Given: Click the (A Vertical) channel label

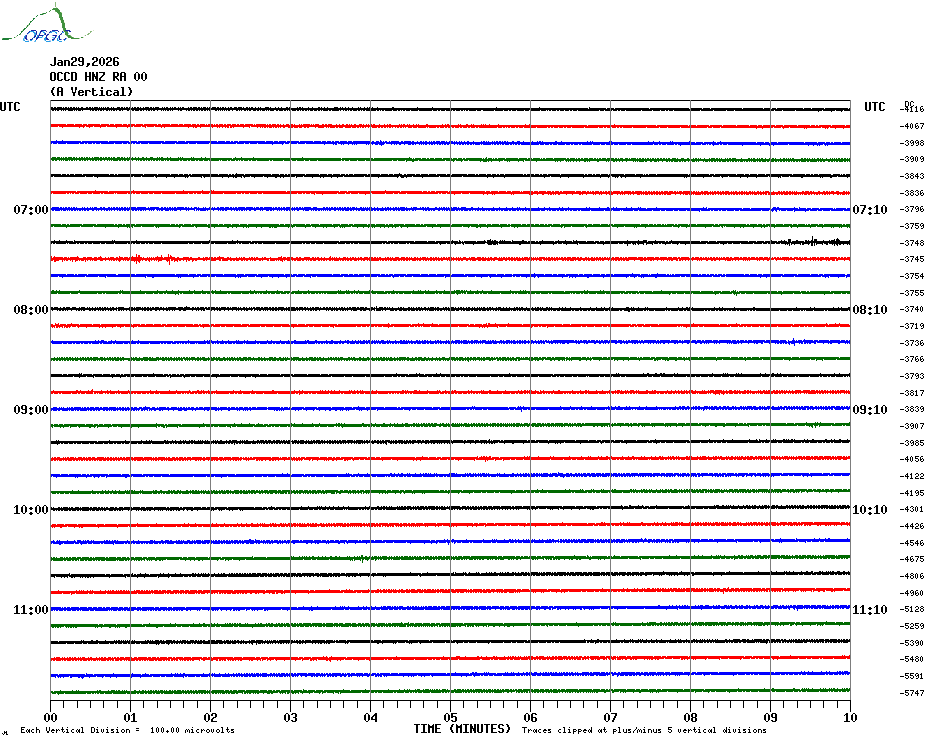Looking at the screenshot, I should [x=91, y=92].
